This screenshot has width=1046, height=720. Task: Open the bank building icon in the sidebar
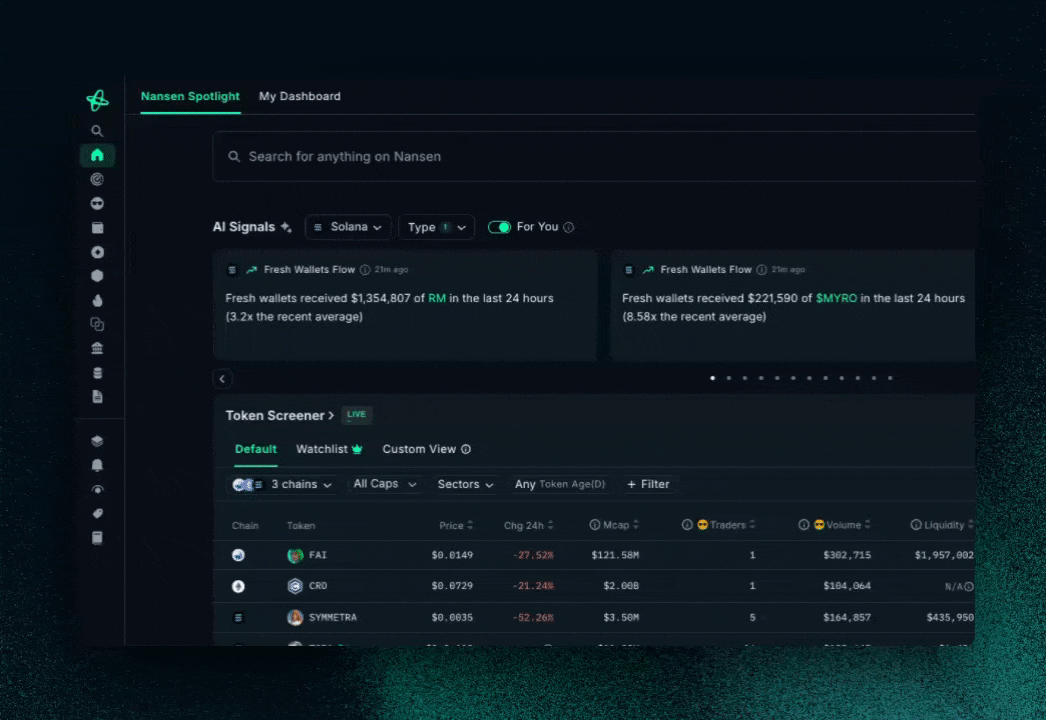pyautogui.click(x=97, y=348)
